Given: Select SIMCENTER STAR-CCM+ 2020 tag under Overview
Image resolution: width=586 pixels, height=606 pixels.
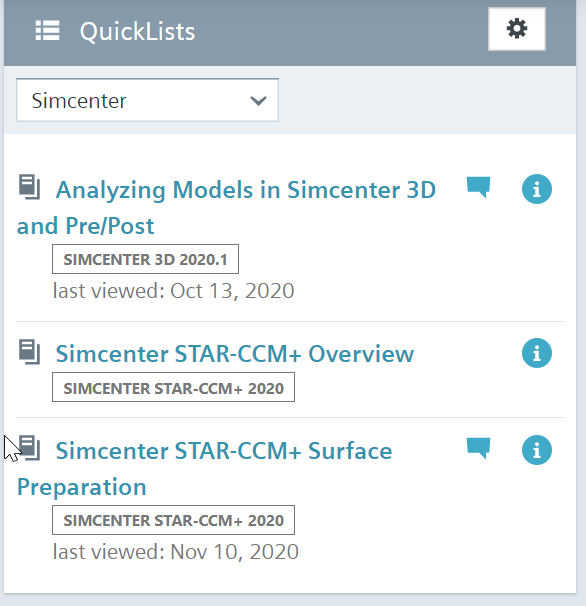Looking at the screenshot, I should coord(173,387).
